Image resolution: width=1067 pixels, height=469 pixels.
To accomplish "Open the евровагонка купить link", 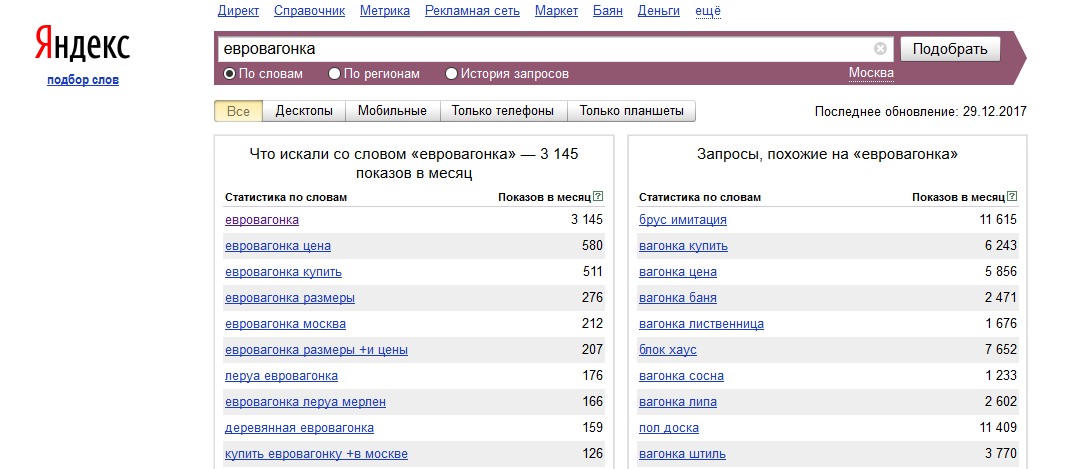I will [284, 272].
